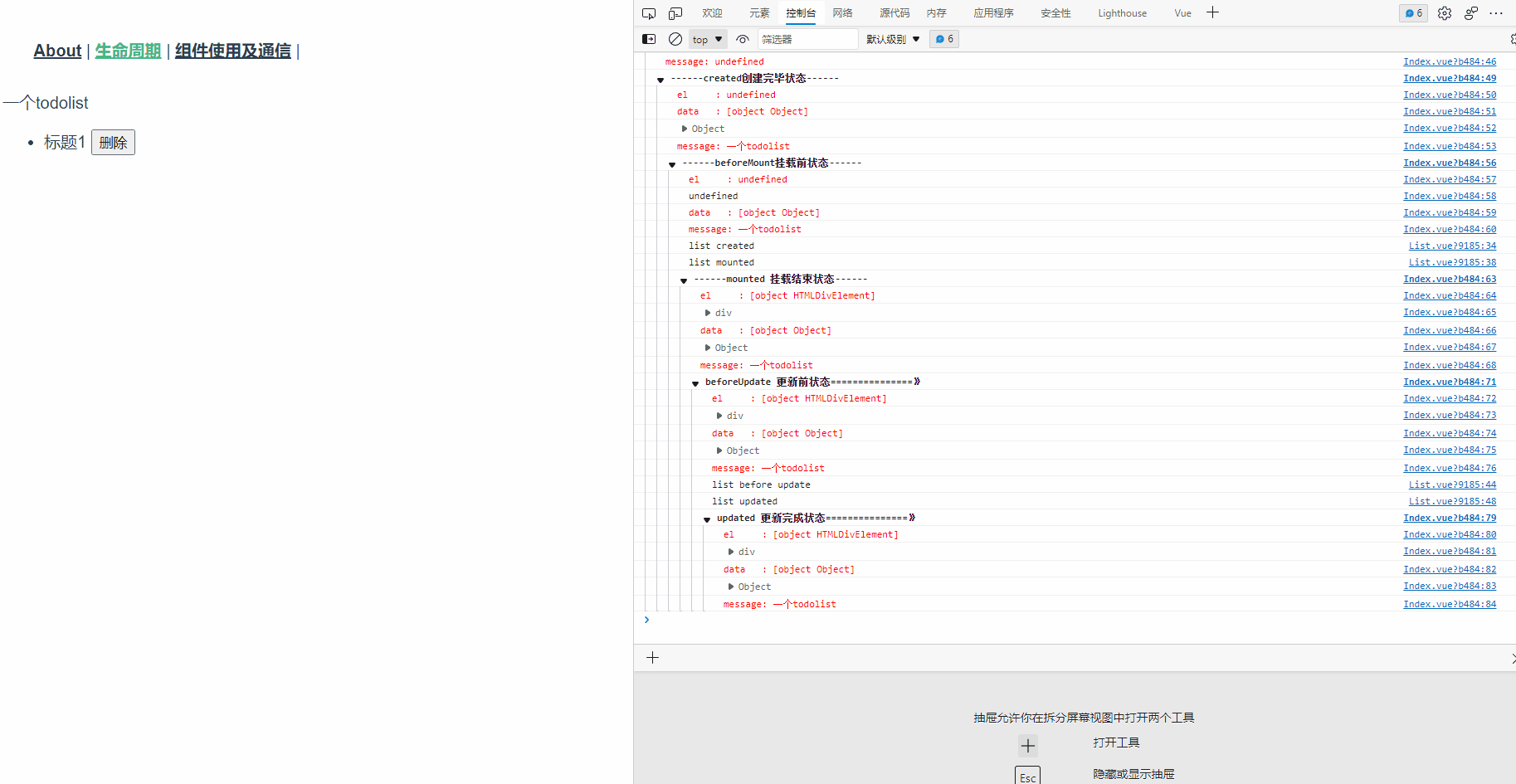Click the 组件使用及通信 navigation link
Screen dimensions: 1516x784
click(233, 51)
